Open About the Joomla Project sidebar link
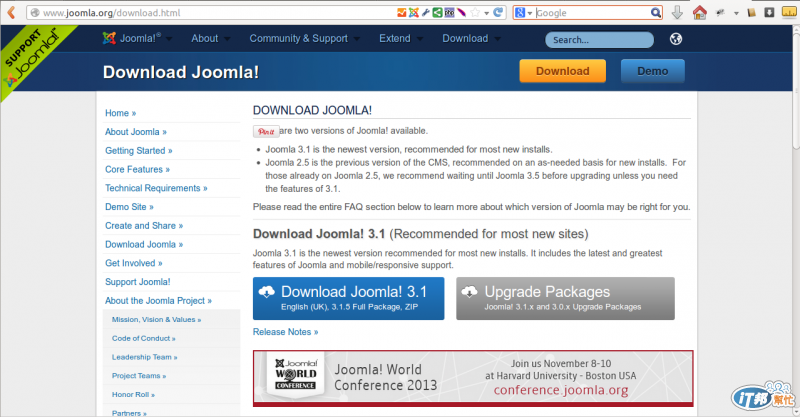The image size is (800, 417). [158, 301]
